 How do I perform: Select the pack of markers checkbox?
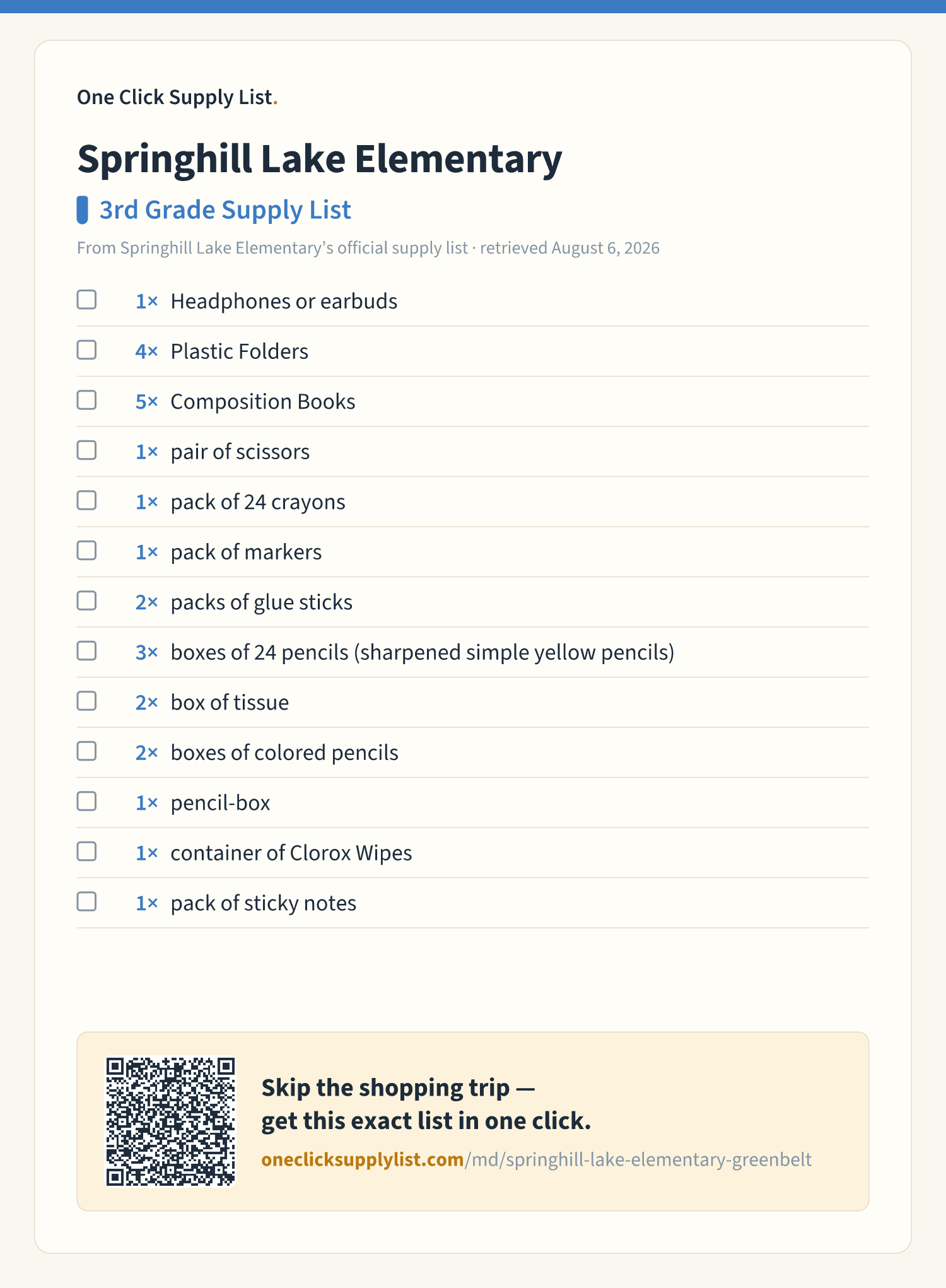pyautogui.click(x=86, y=551)
